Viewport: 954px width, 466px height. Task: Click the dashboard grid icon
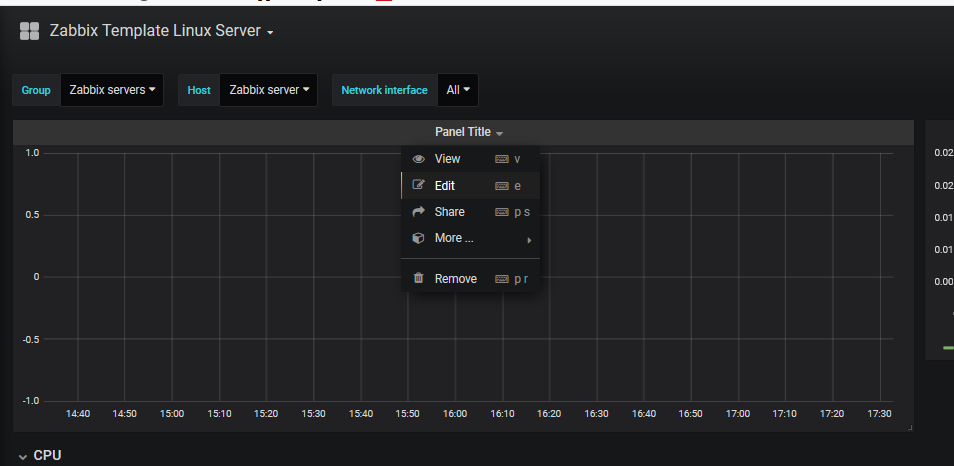(29, 31)
